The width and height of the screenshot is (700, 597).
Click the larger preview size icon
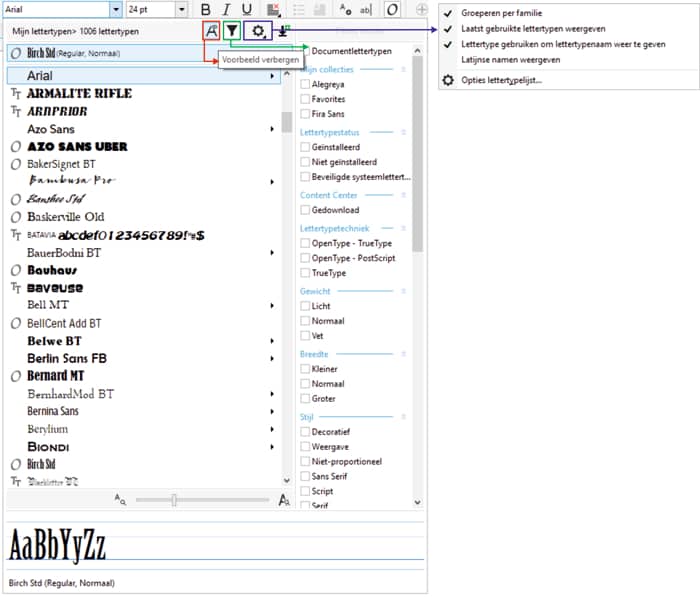click(284, 499)
